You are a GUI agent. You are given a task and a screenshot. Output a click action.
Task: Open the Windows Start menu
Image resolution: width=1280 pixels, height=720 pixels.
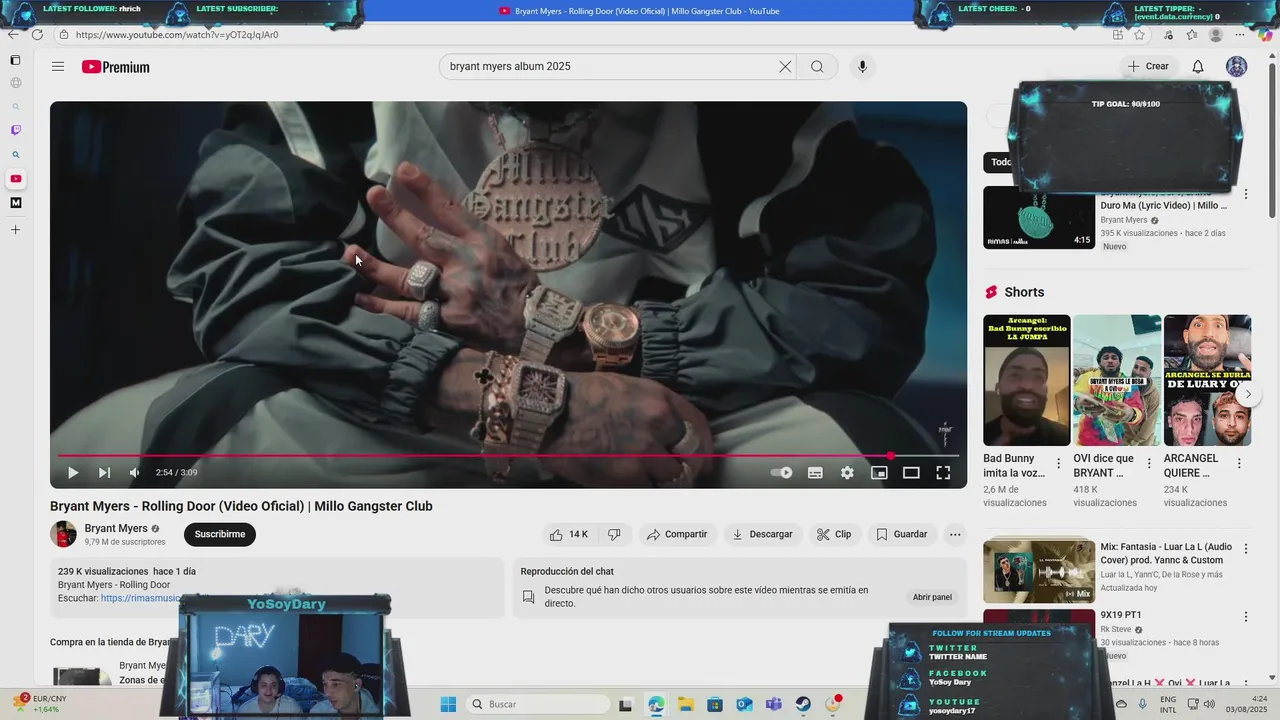(x=448, y=704)
